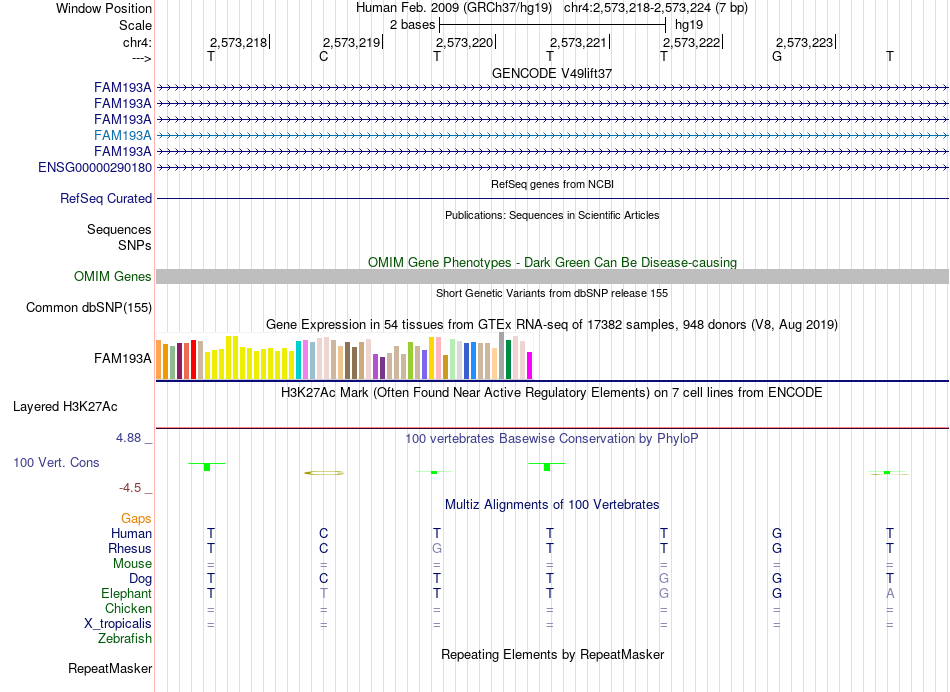The height and width of the screenshot is (692, 950).
Task: Click the Elephant species label
Action: (x=126, y=593)
